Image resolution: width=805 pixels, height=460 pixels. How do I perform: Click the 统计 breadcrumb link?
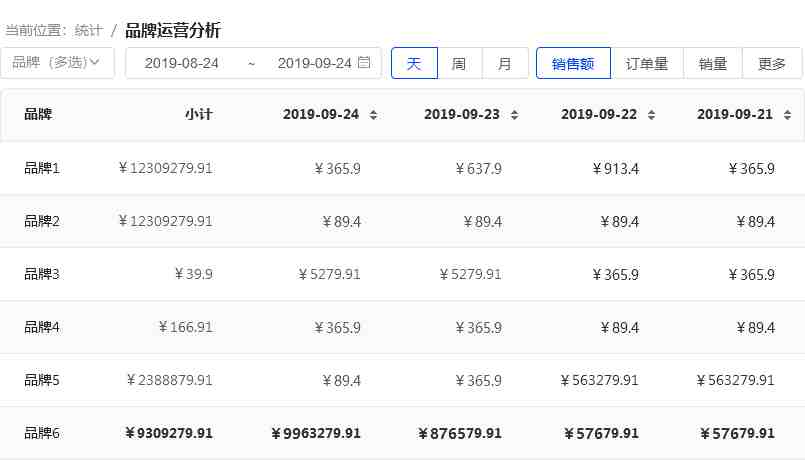(88, 31)
